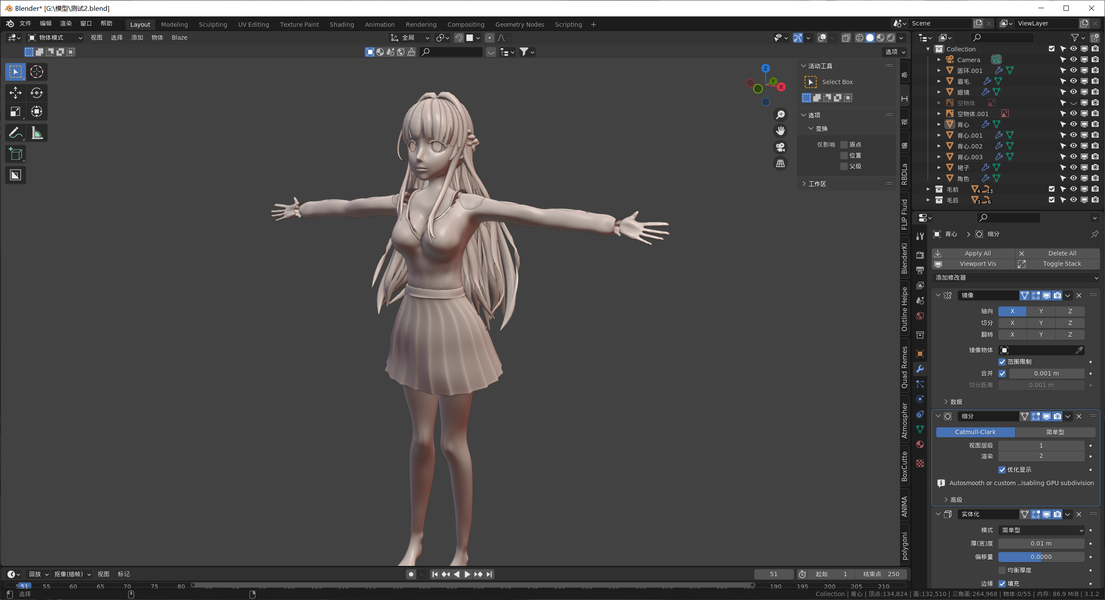This screenshot has width=1105, height=600.
Task: Select the Measure ruler tool
Action: [x=37, y=133]
